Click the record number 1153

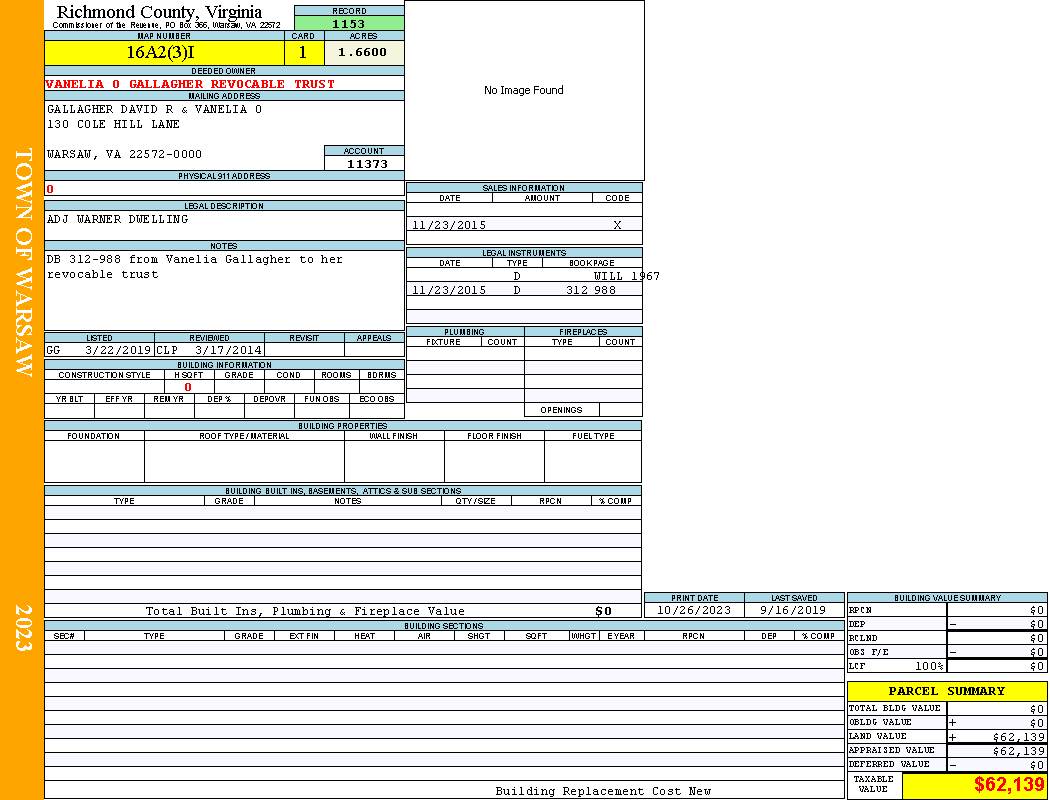tap(349, 24)
